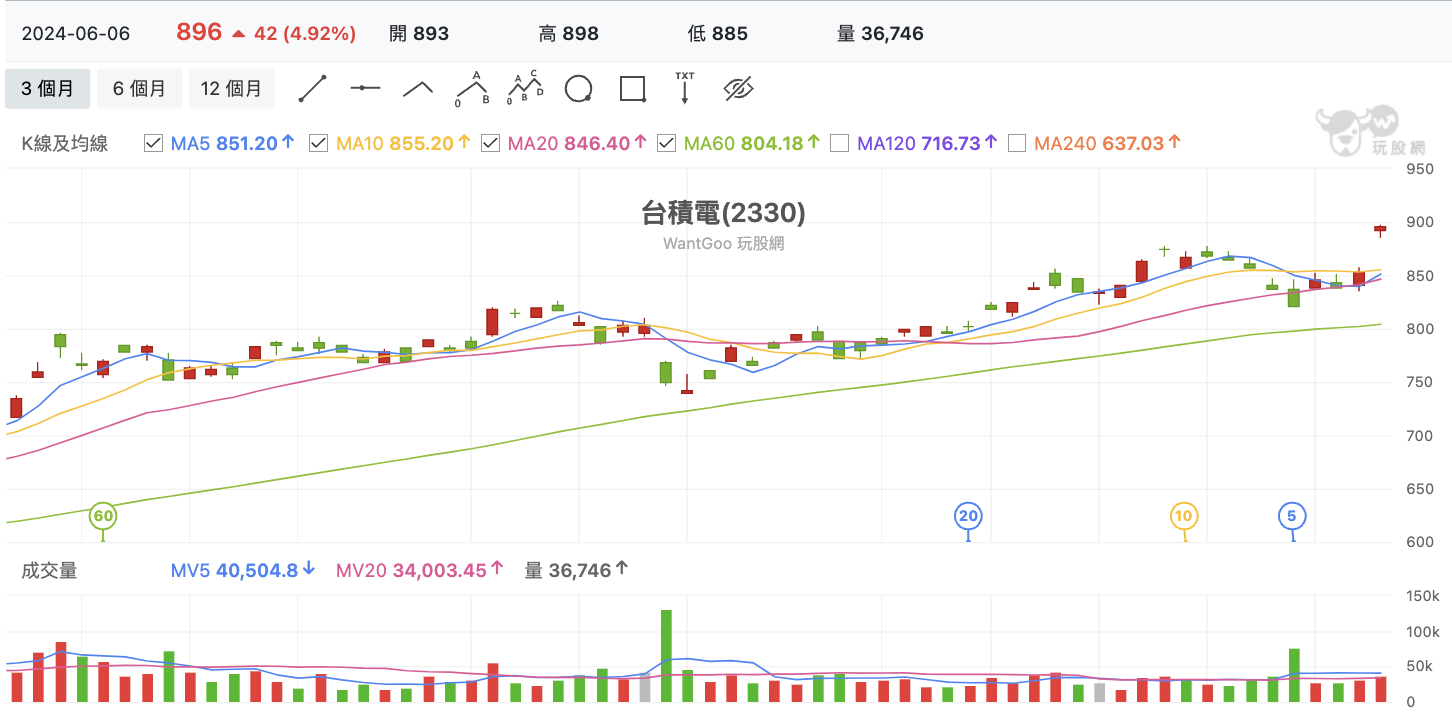Click the tallest green volume bar
Image resolution: width=1452 pixels, height=716 pixels.
click(x=666, y=656)
